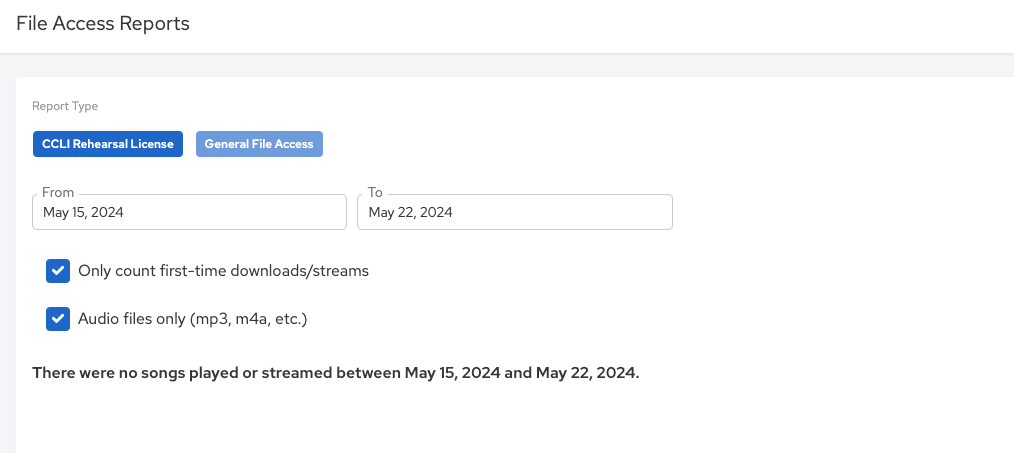Viewport: 1014px width, 453px height.
Task: Uncheck the first-time downloads/streams checkbox
Action: tap(58, 271)
